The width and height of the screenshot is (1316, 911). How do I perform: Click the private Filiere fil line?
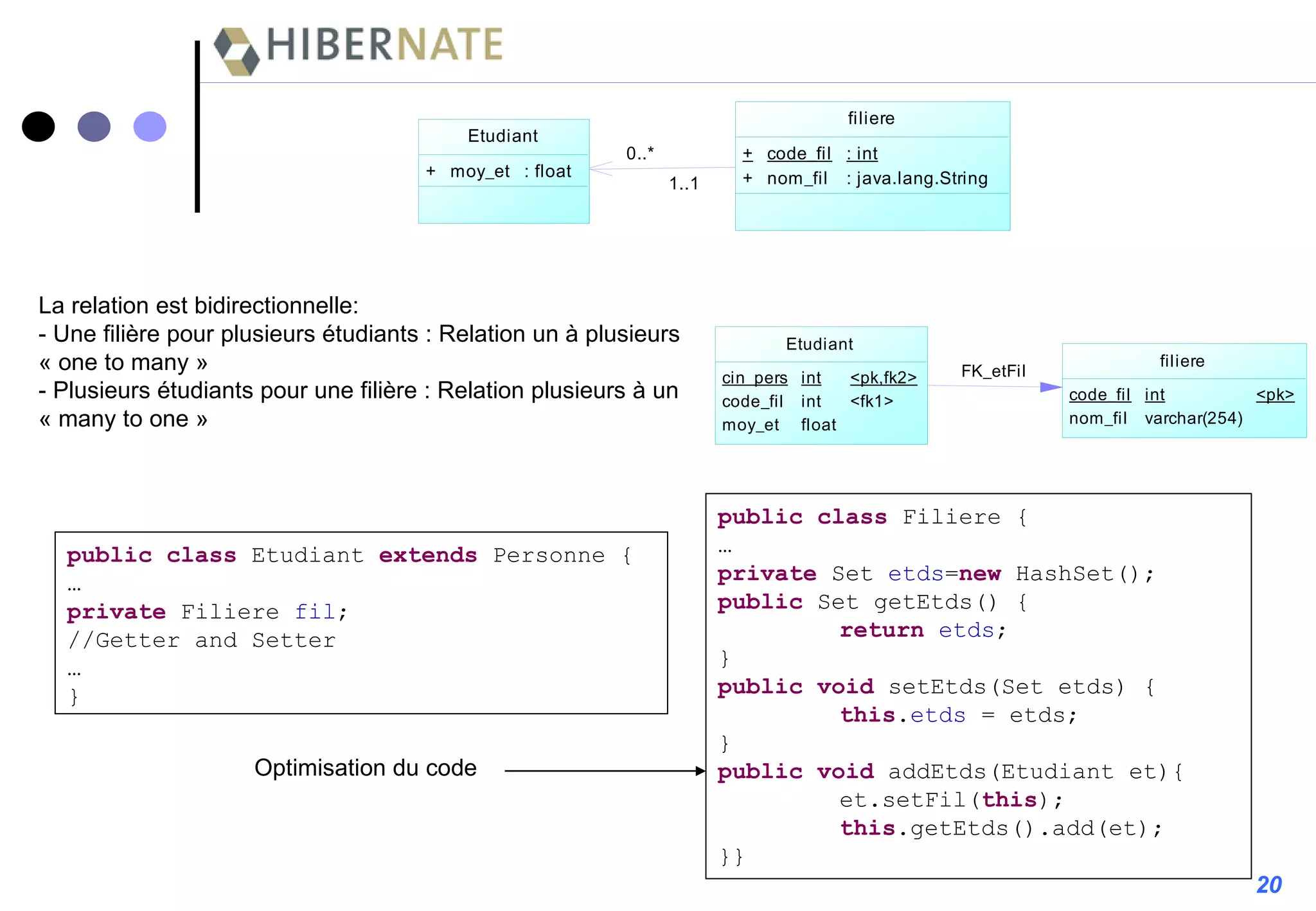click(207, 612)
